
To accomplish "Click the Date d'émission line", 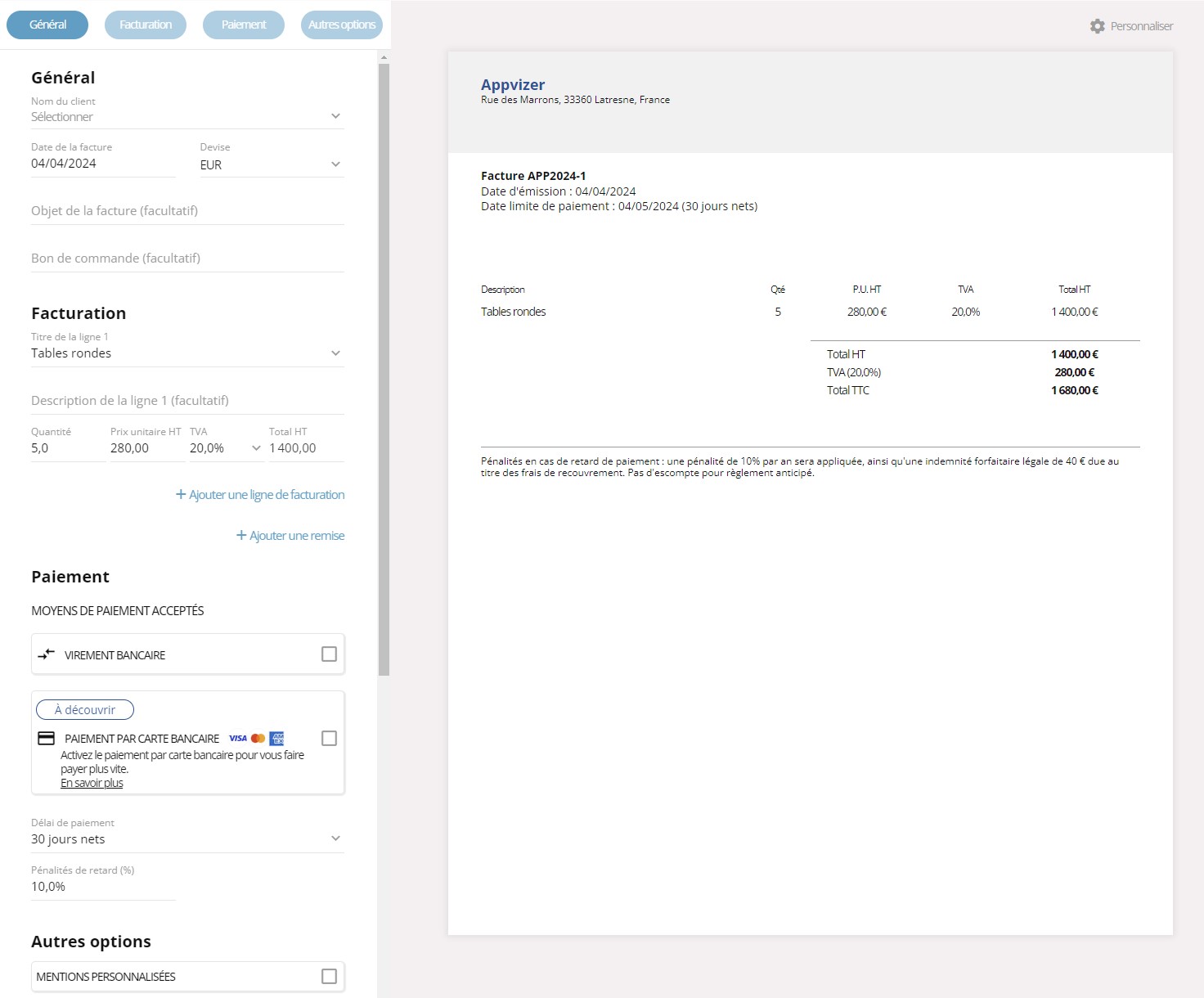I will (x=559, y=191).
